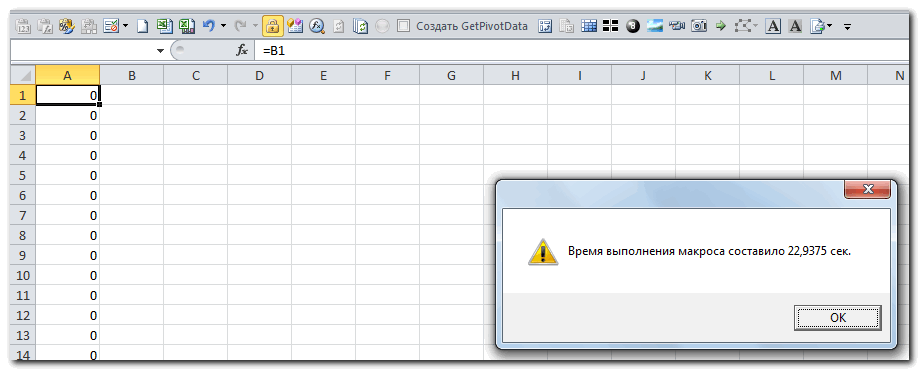Click the colored cubes table icon
The image size is (920, 371).
[x=295, y=26]
